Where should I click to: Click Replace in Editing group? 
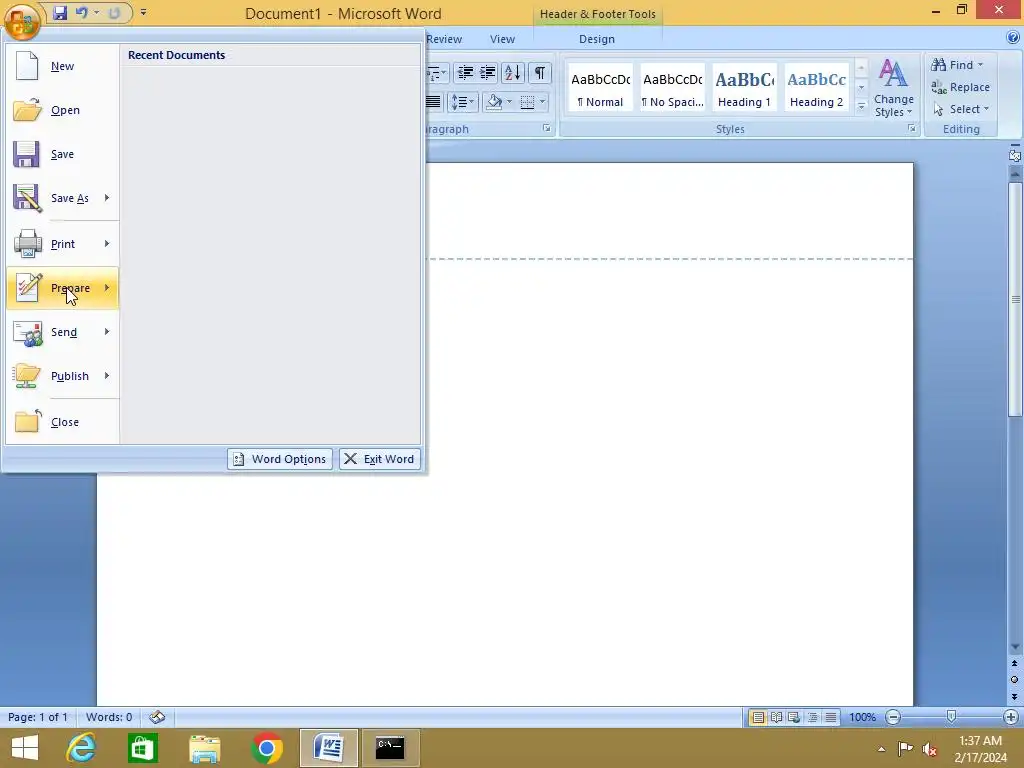point(960,87)
